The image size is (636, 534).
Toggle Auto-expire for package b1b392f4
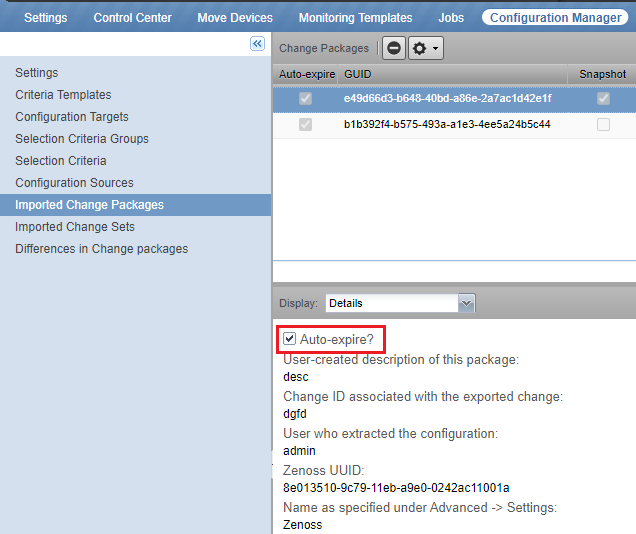point(305,124)
